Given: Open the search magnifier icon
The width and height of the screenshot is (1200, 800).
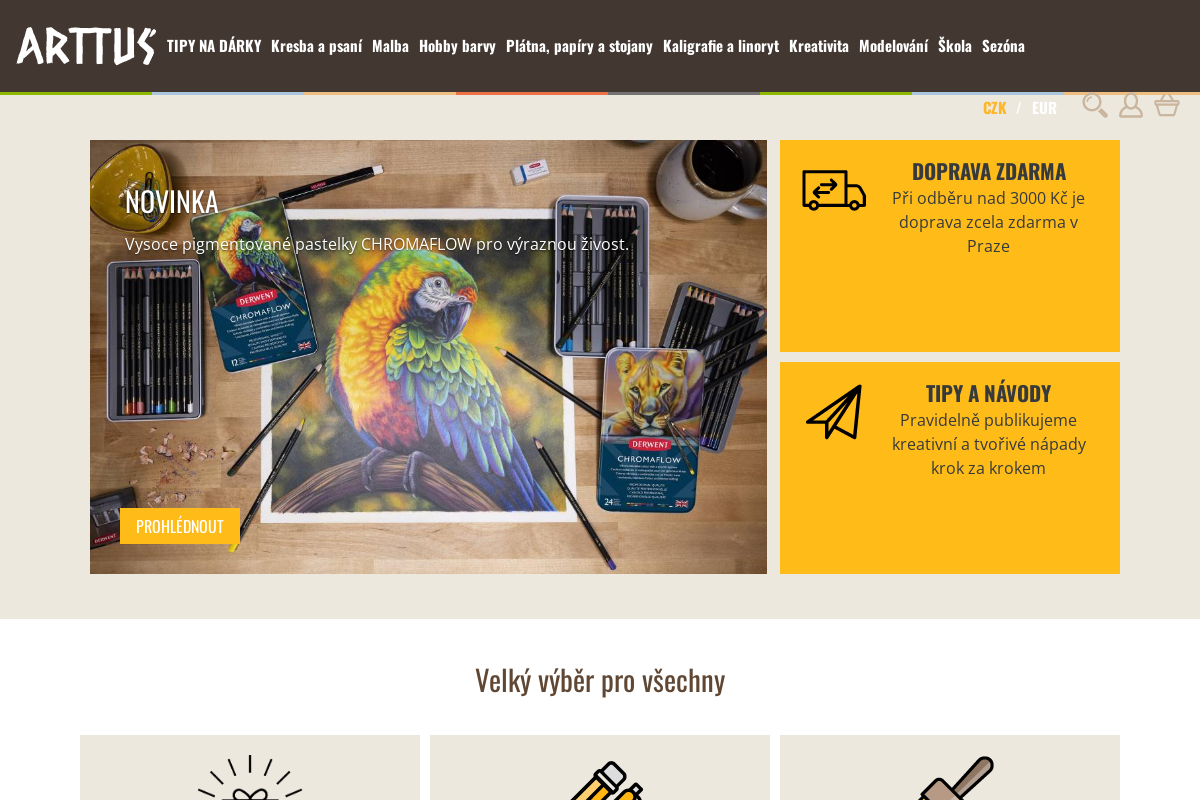Looking at the screenshot, I should [1095, 105].
